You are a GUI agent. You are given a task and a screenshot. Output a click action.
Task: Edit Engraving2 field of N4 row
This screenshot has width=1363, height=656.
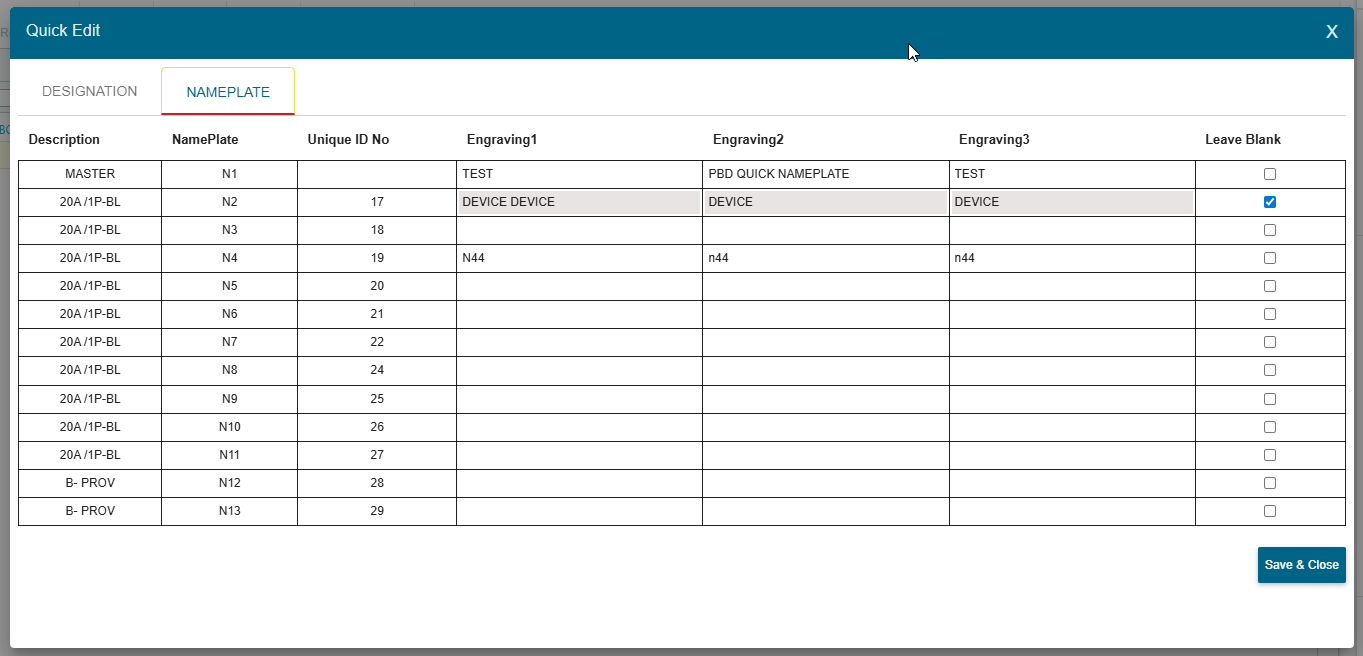click(x=825, y=258)
